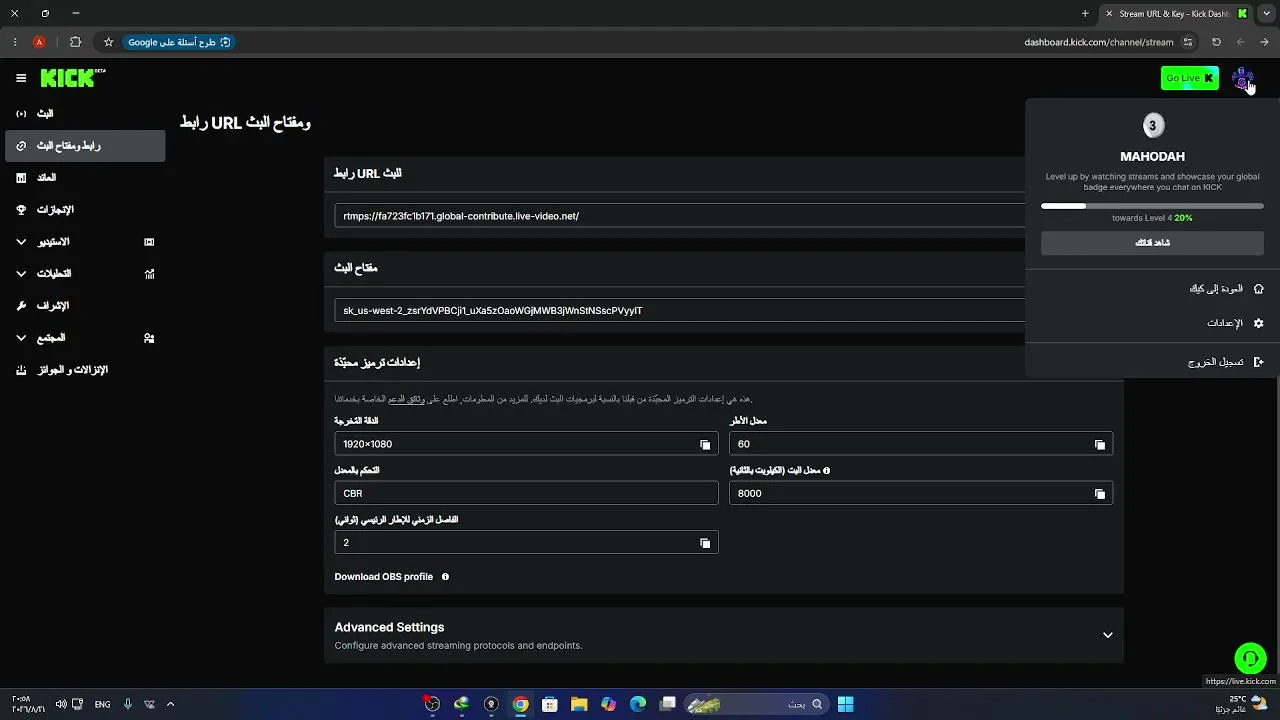
Task: Click the Analytics chart icon in the sidebar
Action: pyautogui.click(x=149, y=274)
